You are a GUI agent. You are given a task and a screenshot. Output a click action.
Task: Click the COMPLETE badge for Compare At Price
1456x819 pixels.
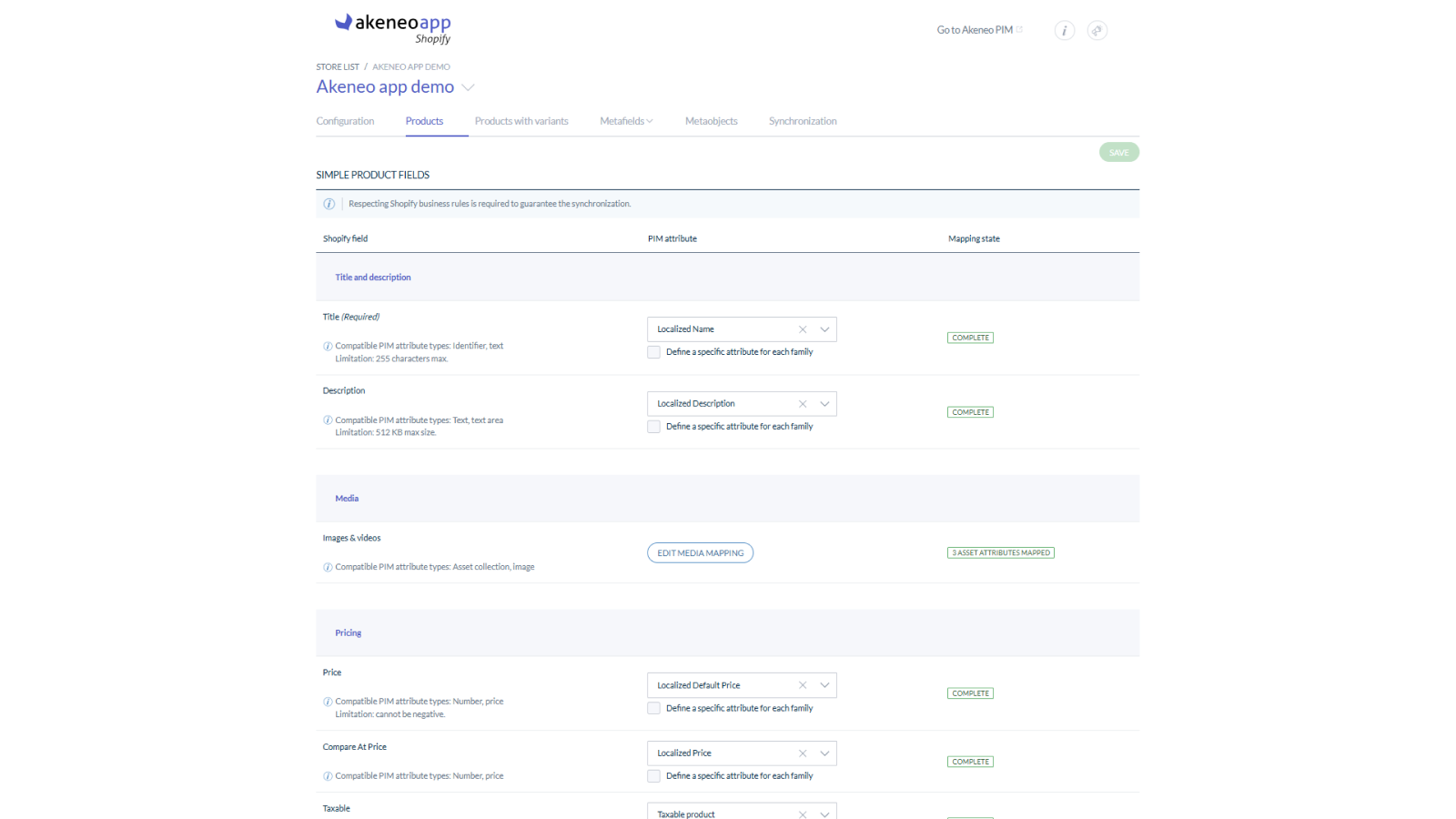tap(970, 762)
